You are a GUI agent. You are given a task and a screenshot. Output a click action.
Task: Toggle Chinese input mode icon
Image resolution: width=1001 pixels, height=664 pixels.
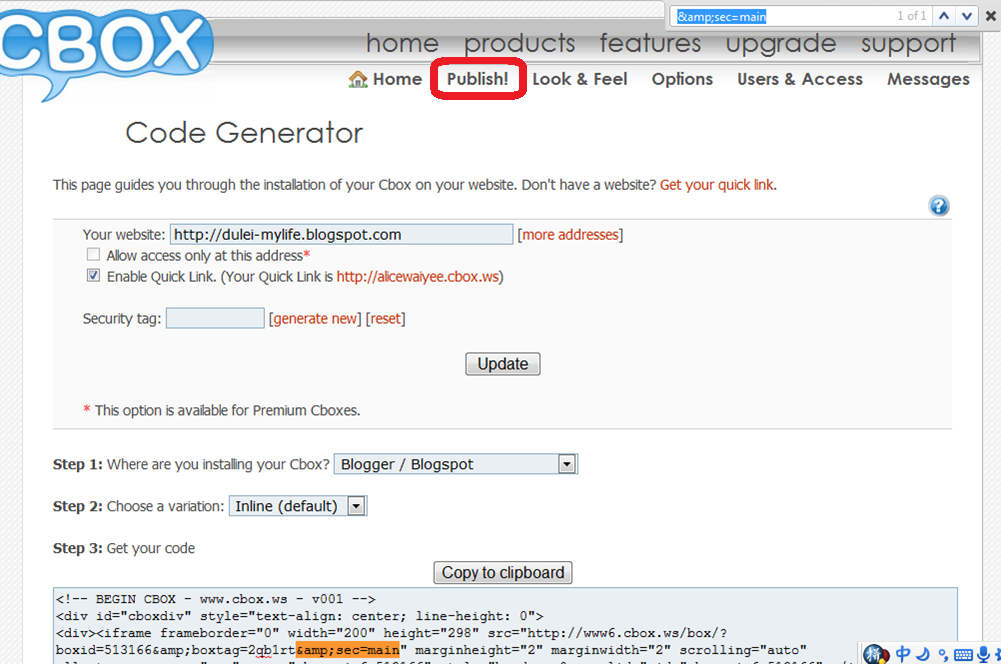(x=903, y=654)
